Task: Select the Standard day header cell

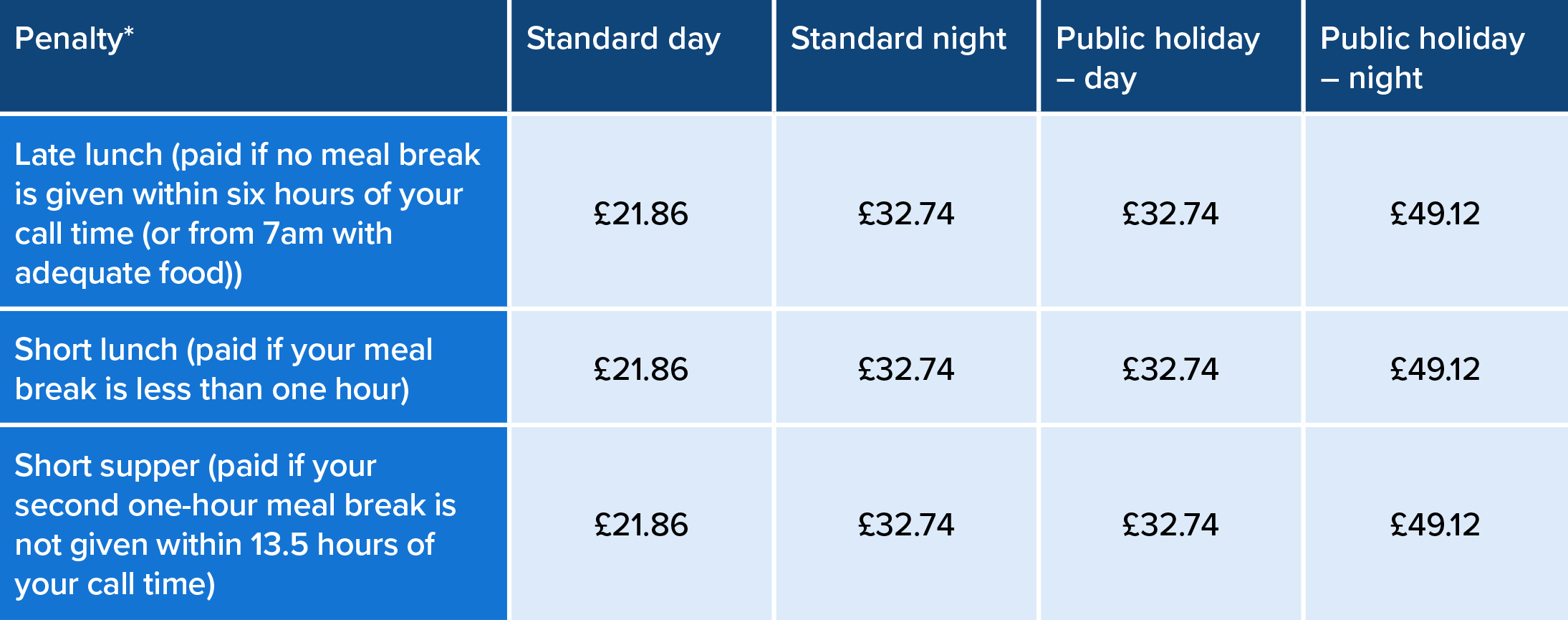Action: pyautogui.click(x=641, y=55)
